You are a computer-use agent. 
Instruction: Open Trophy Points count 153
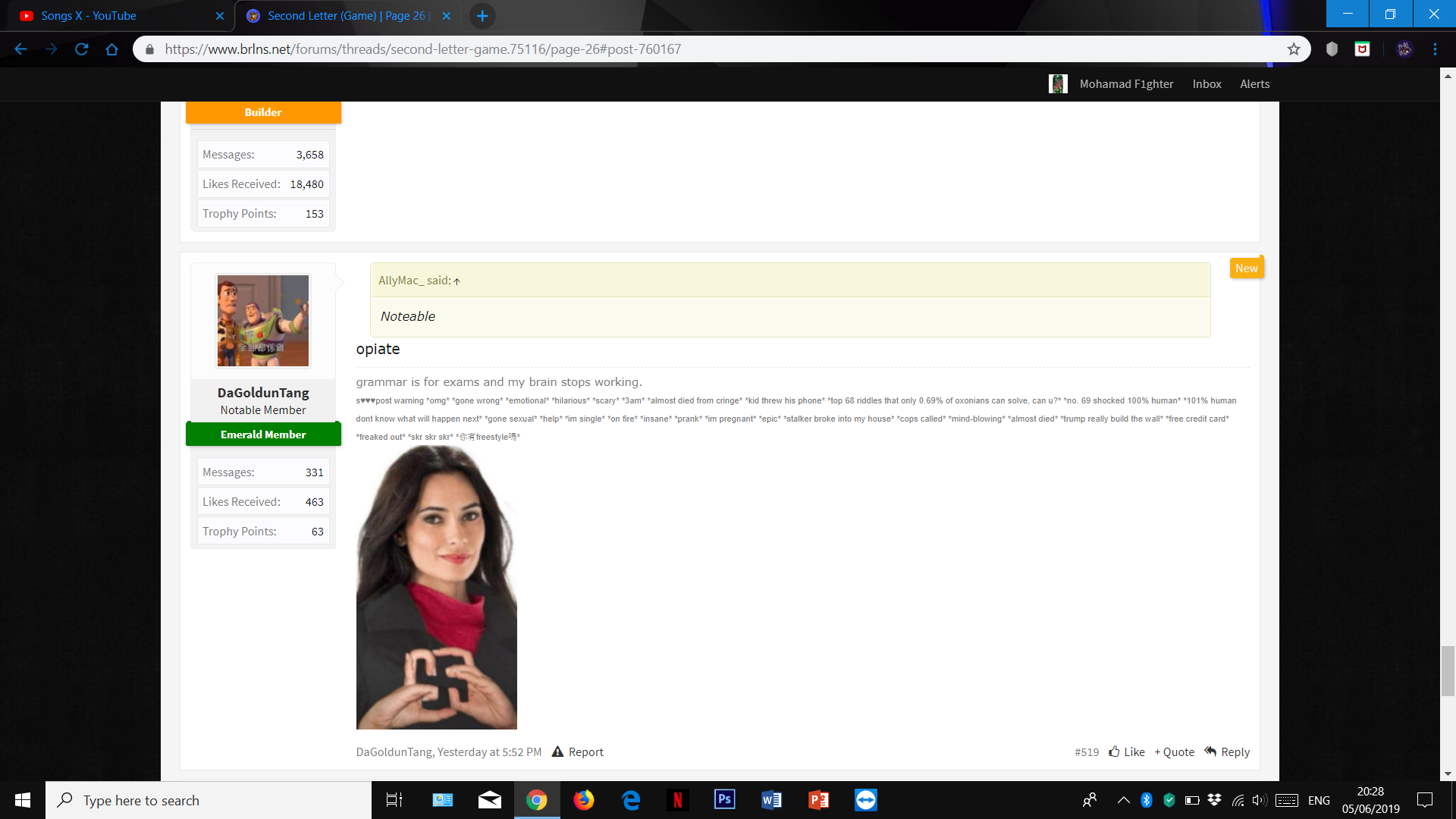pos(314,214)
